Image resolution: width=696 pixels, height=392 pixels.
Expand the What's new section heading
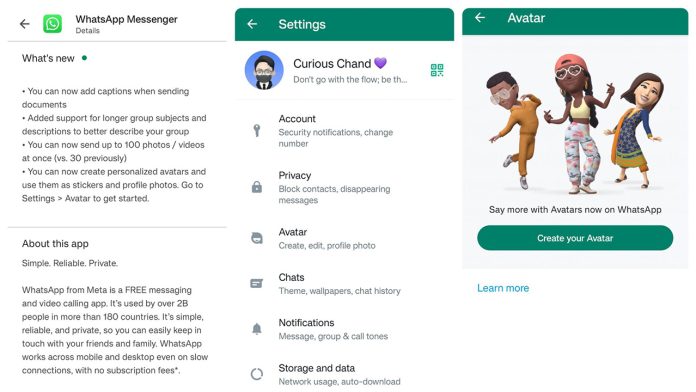[x=48, y=58]
